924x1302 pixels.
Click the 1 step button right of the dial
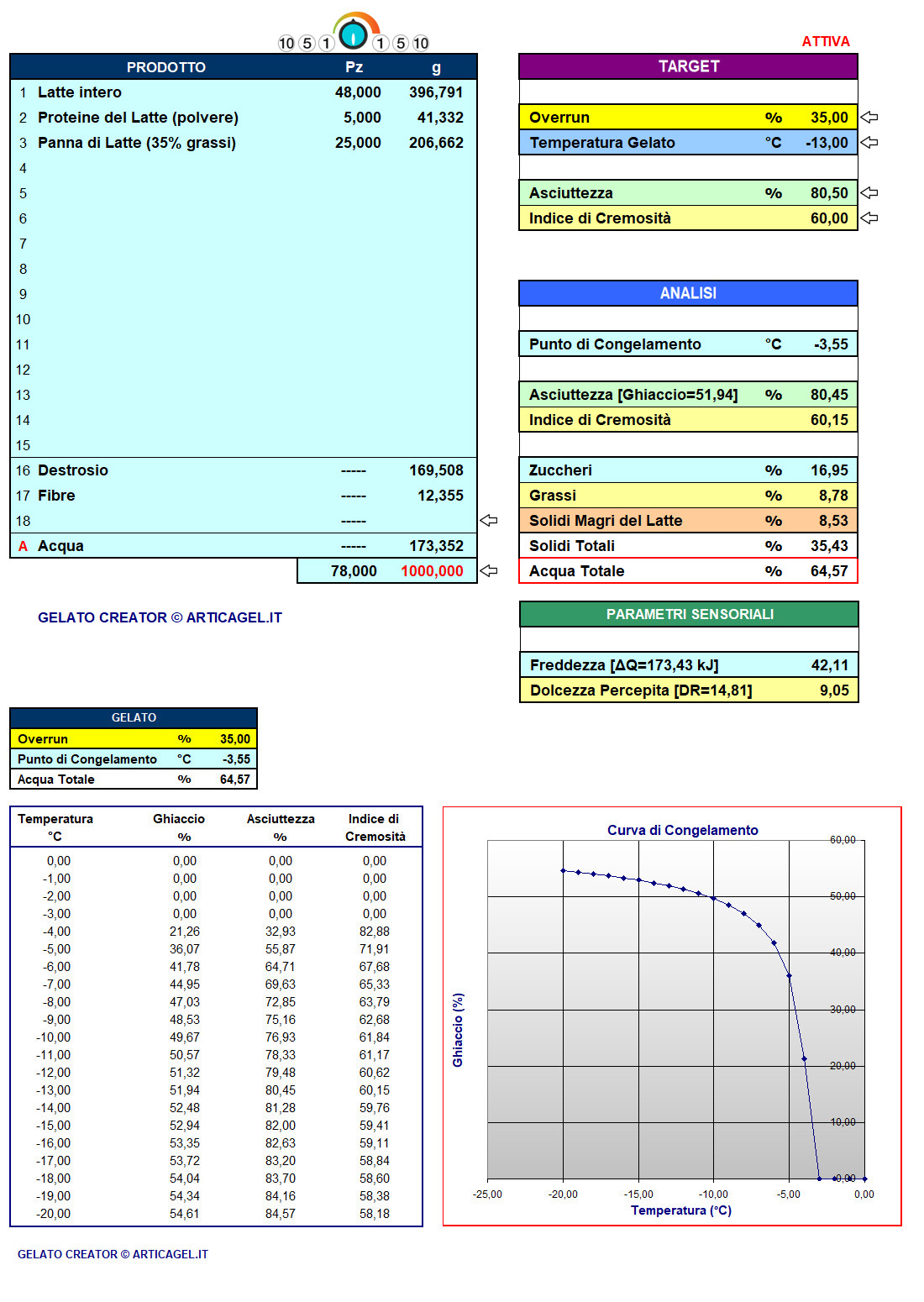(381, 43)
